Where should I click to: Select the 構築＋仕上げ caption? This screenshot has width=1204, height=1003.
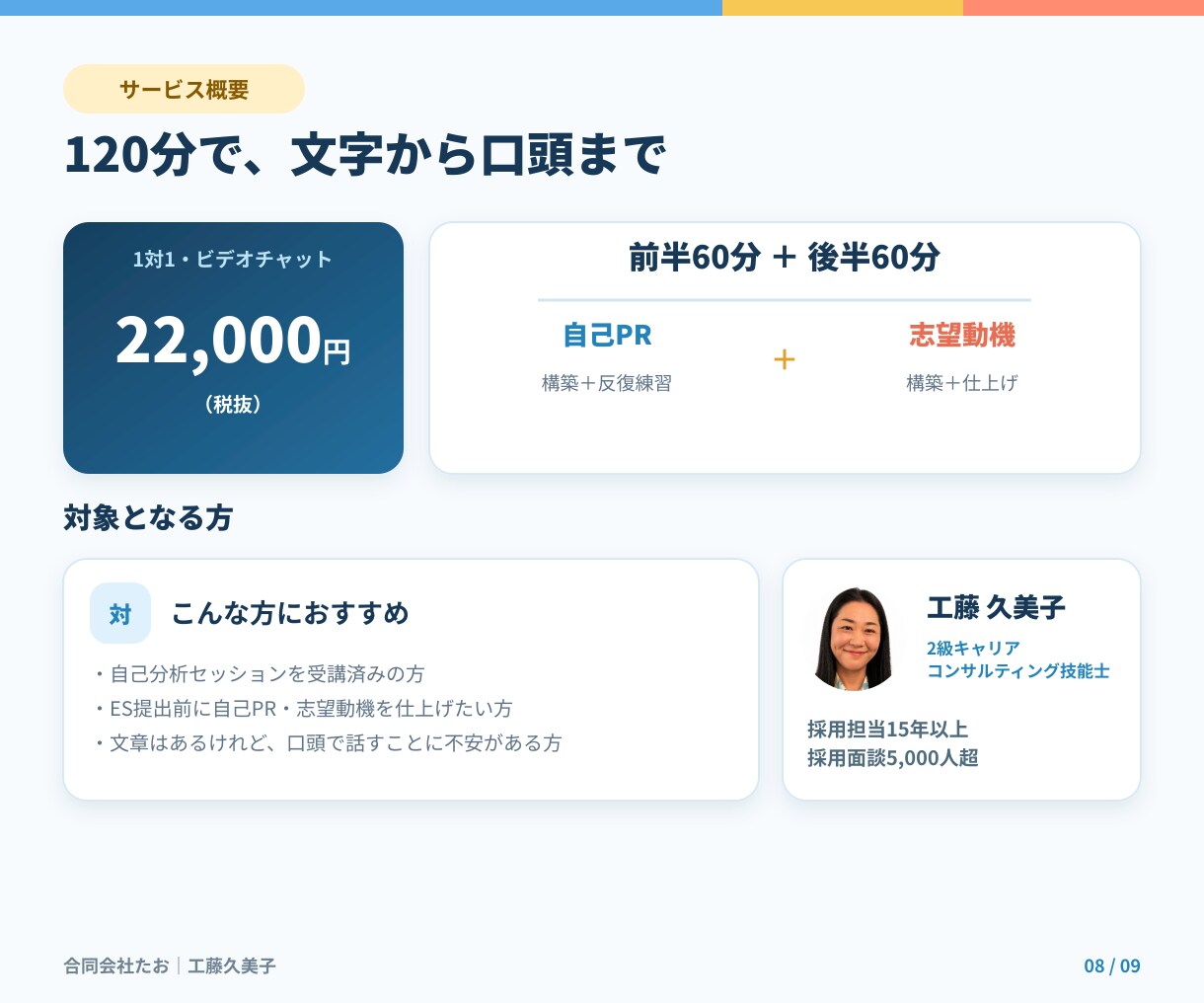[962, 383]
